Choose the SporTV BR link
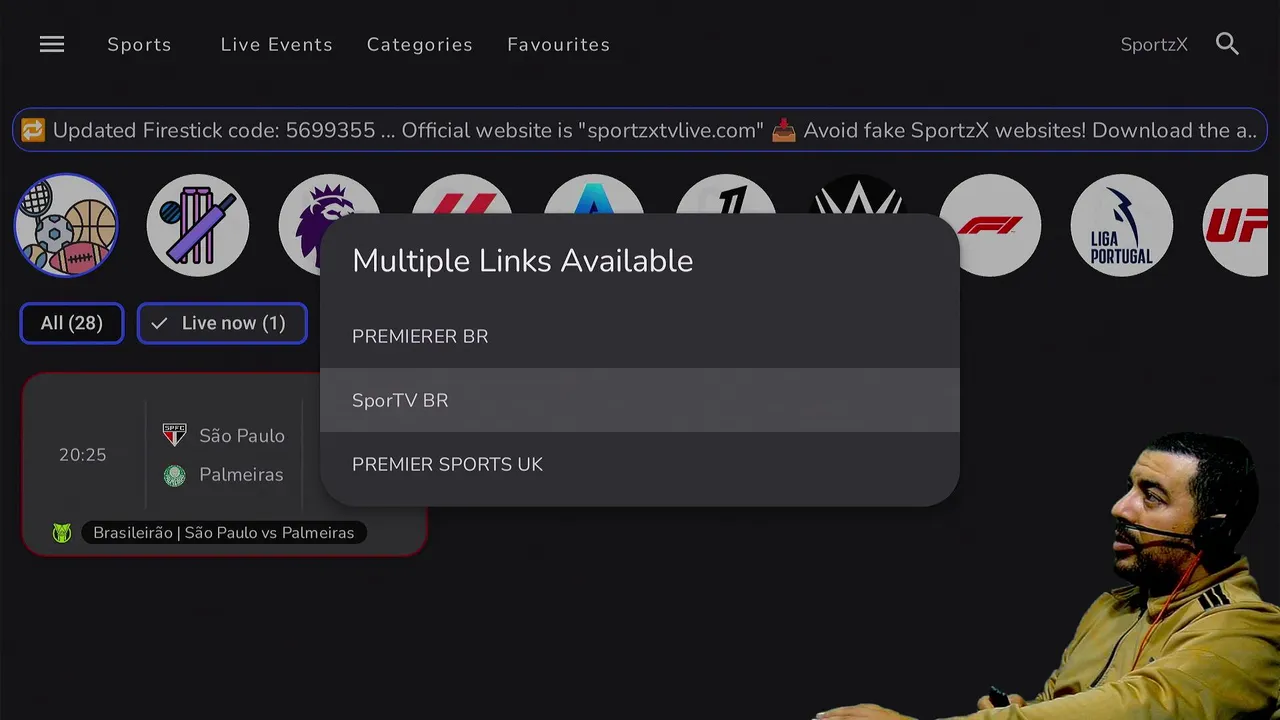 pos(640,400)
